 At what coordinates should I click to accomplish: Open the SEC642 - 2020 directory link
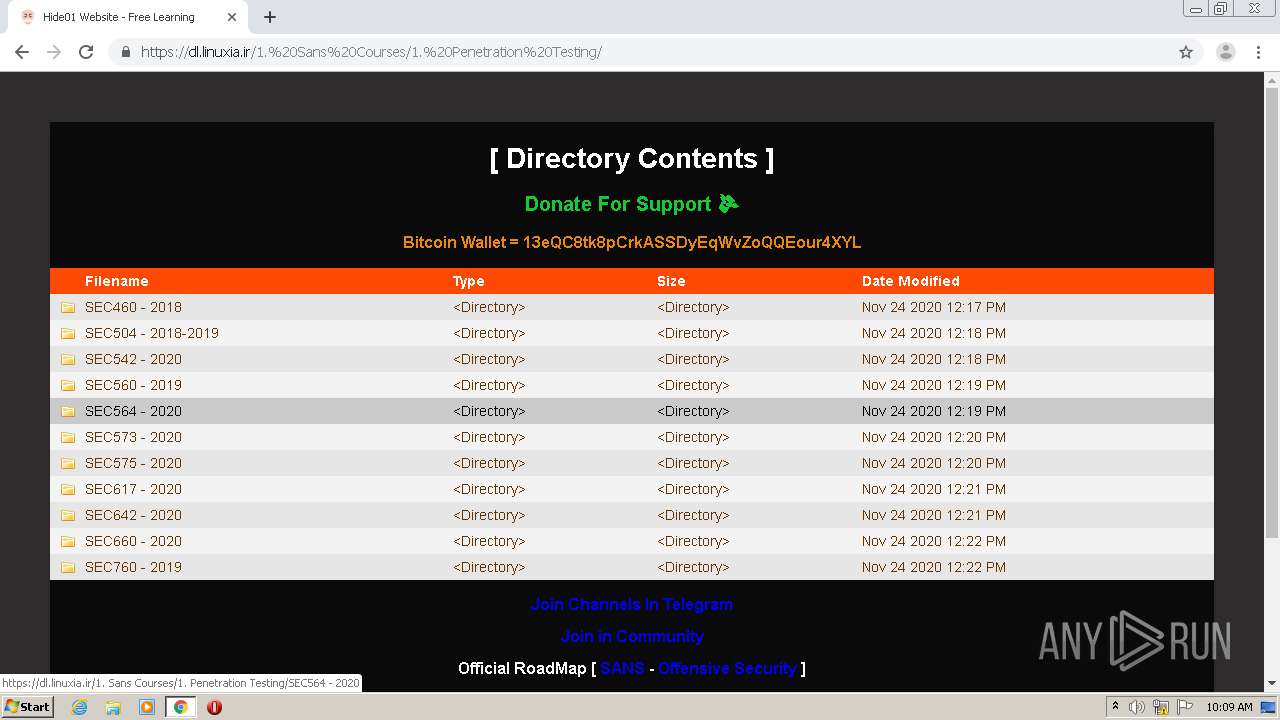pyautogui.click(x=133, y=515)
